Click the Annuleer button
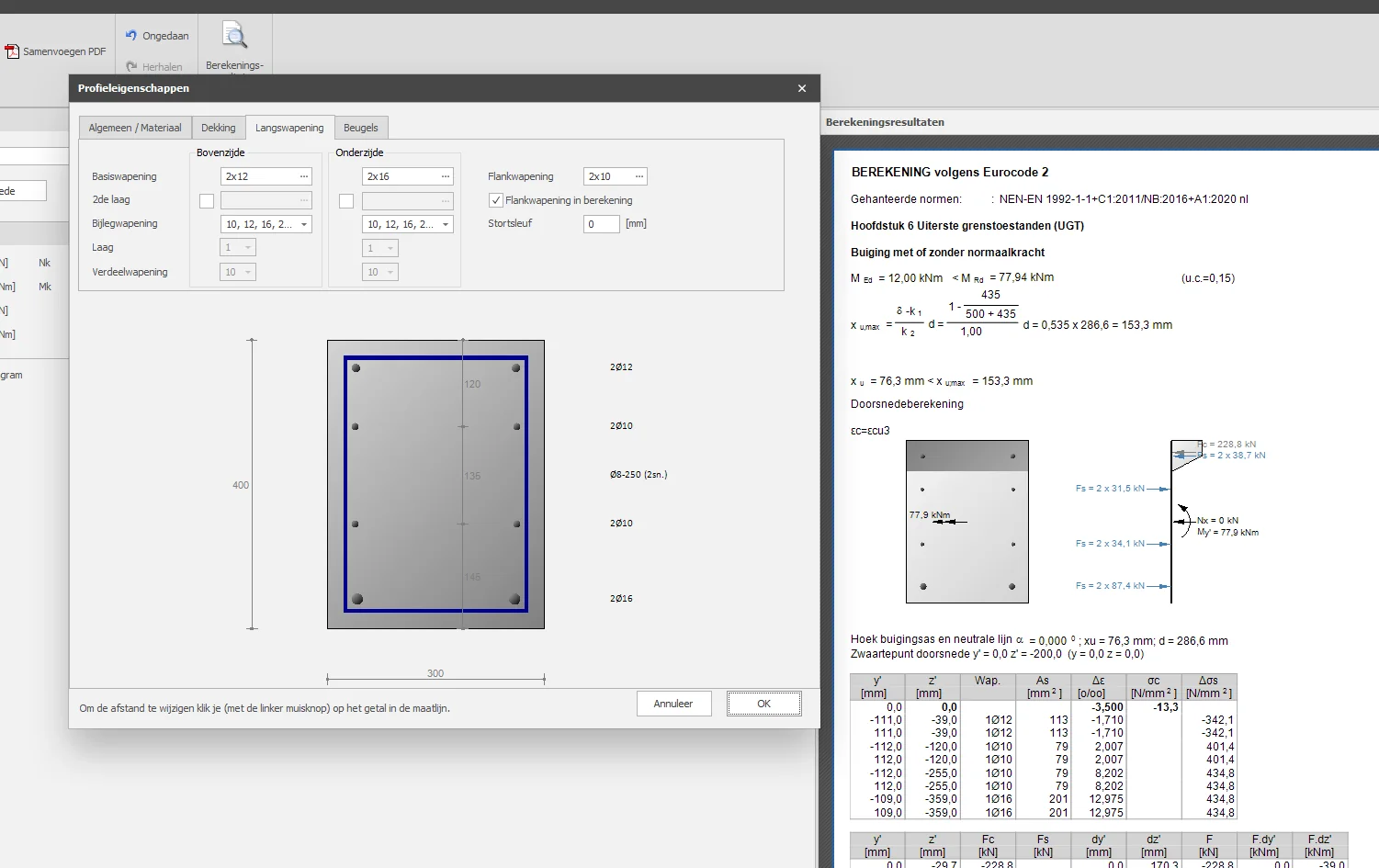Screen dimensions: 1379x868 click(x=673, y=704)
